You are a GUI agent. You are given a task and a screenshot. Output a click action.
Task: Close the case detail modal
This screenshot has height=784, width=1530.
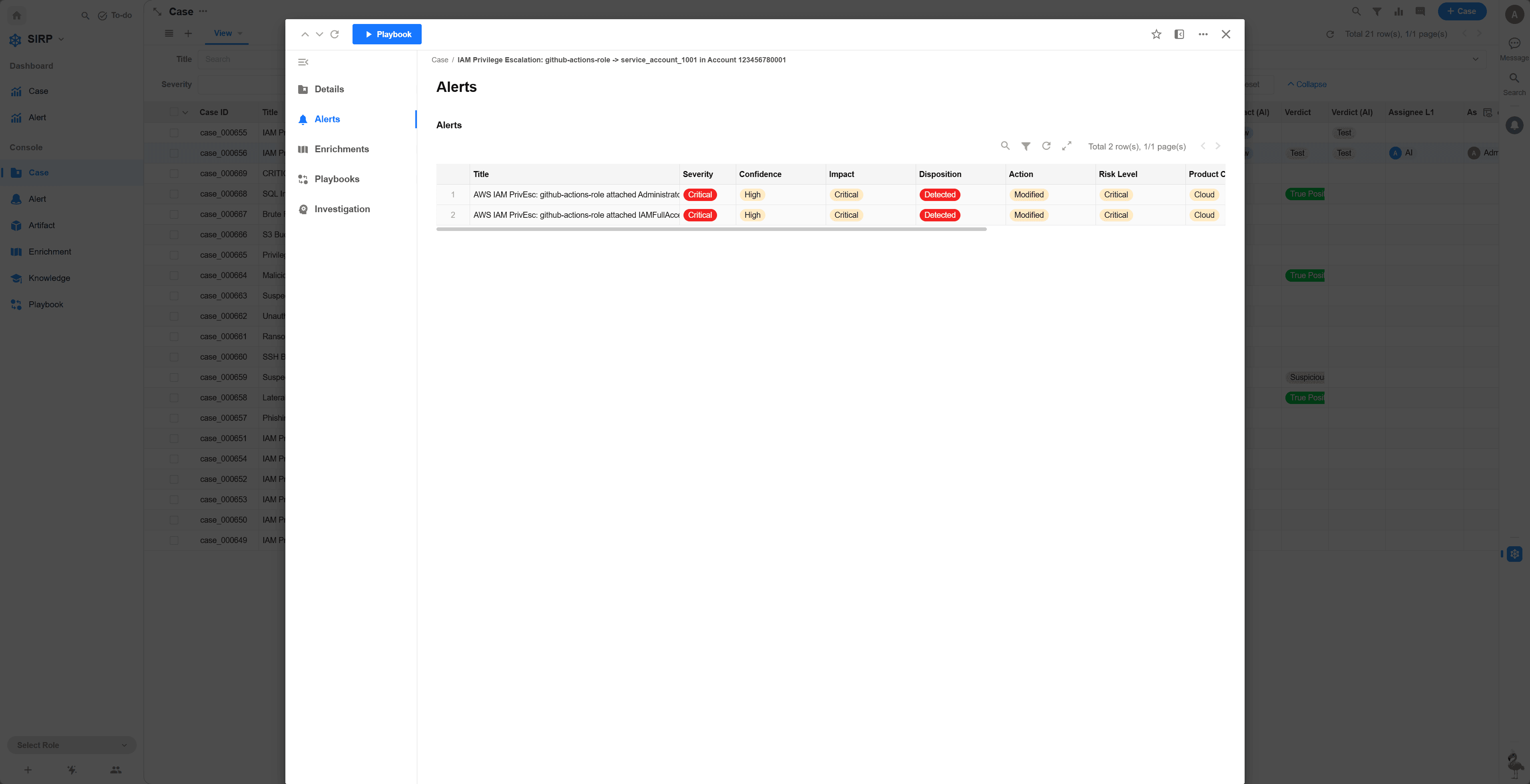click(x=1226, y=34)
